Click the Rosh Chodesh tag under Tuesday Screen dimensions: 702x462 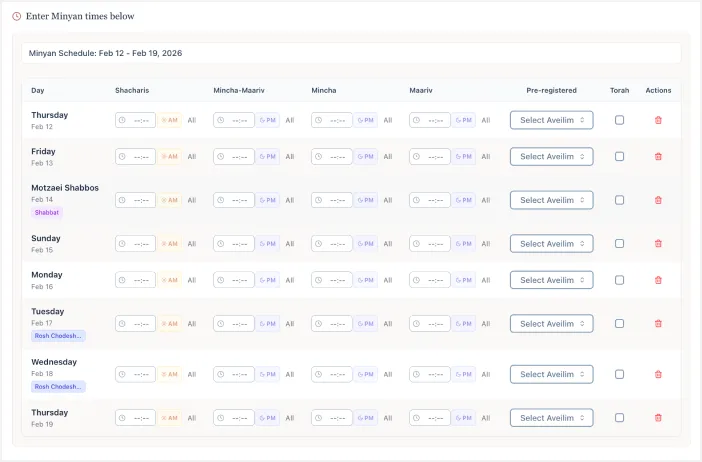coord(58,336)
